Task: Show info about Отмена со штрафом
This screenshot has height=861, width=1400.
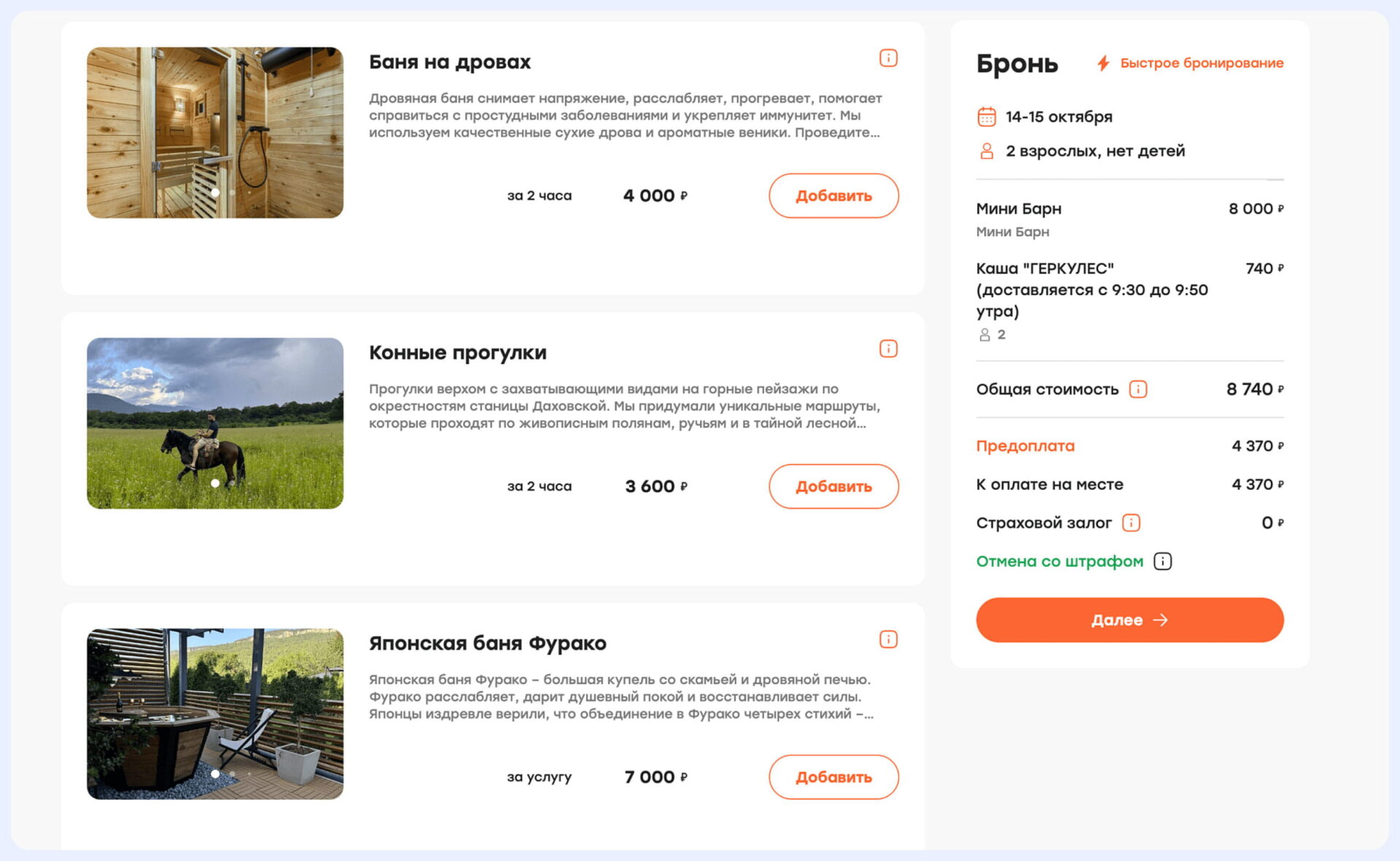Action: [1162, 561]
